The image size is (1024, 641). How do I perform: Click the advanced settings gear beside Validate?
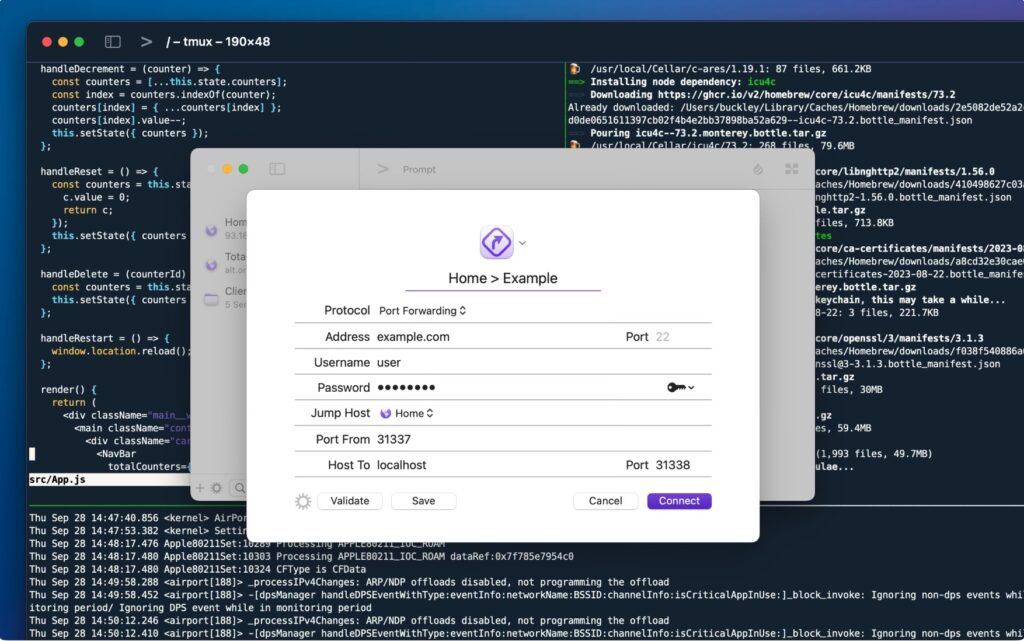302,501
